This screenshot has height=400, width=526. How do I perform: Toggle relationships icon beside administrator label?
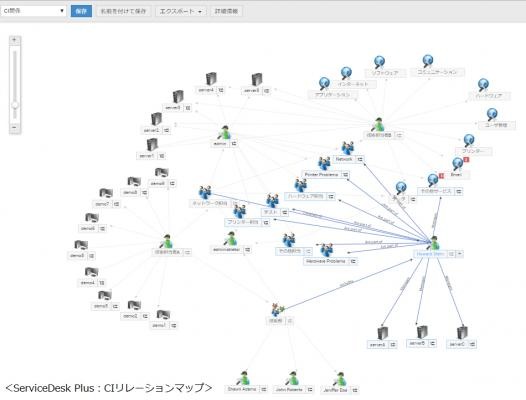(247, 250)
